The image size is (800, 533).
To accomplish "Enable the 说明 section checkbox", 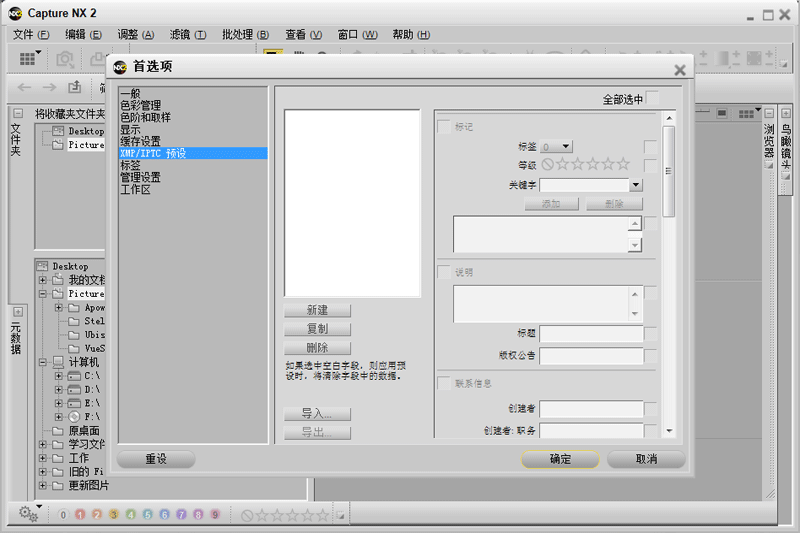I will [x=444, y=272].
